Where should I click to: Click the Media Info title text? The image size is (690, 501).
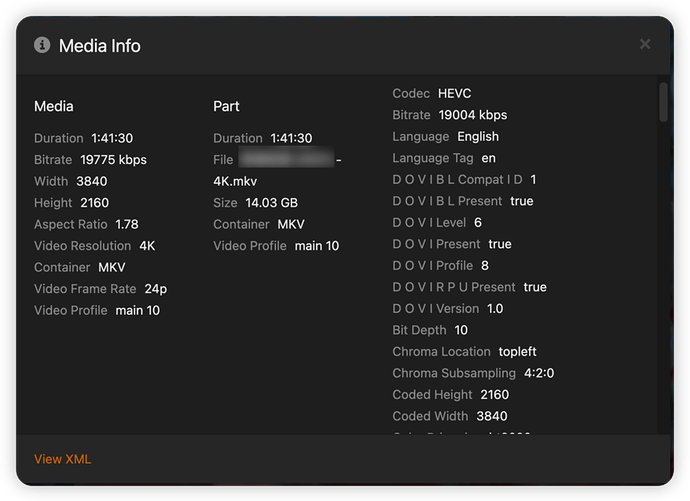pos(100,46)
